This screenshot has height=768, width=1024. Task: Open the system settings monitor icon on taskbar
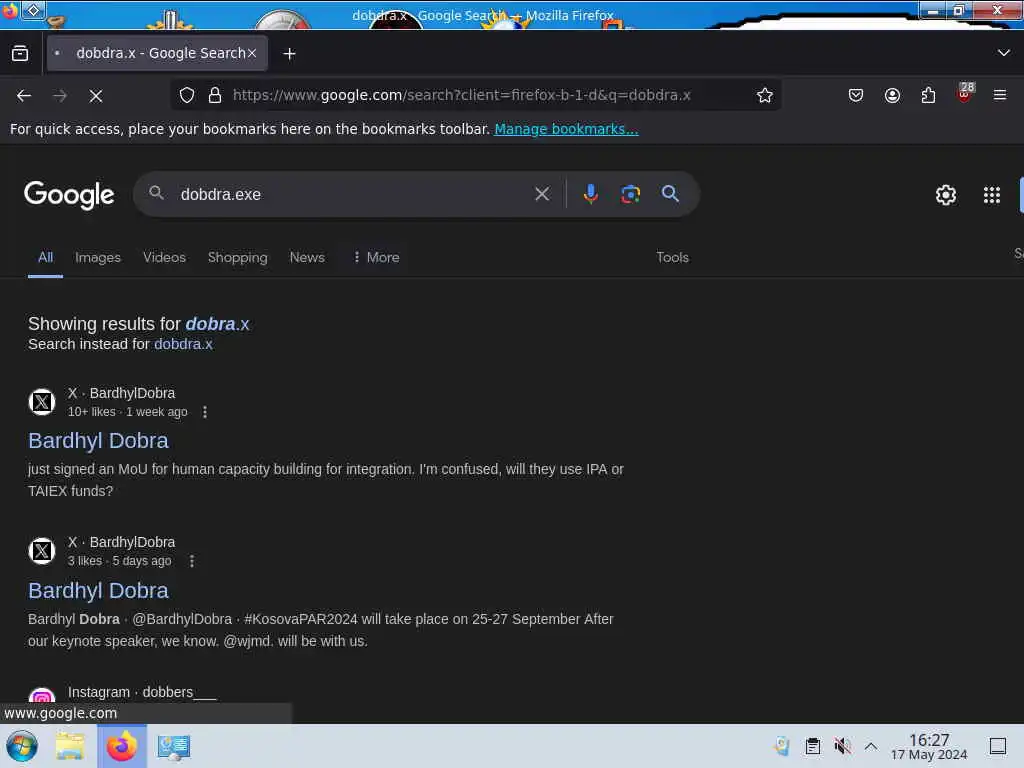(x=174, y=746)
